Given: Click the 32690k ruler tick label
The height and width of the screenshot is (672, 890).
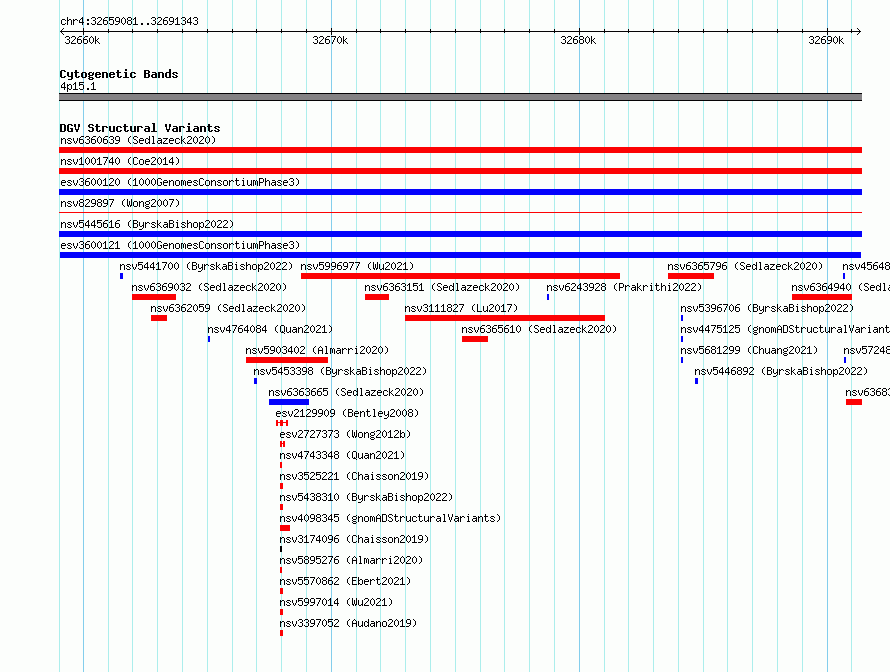Looking at the screenshot, I should (x=826, y=40).
